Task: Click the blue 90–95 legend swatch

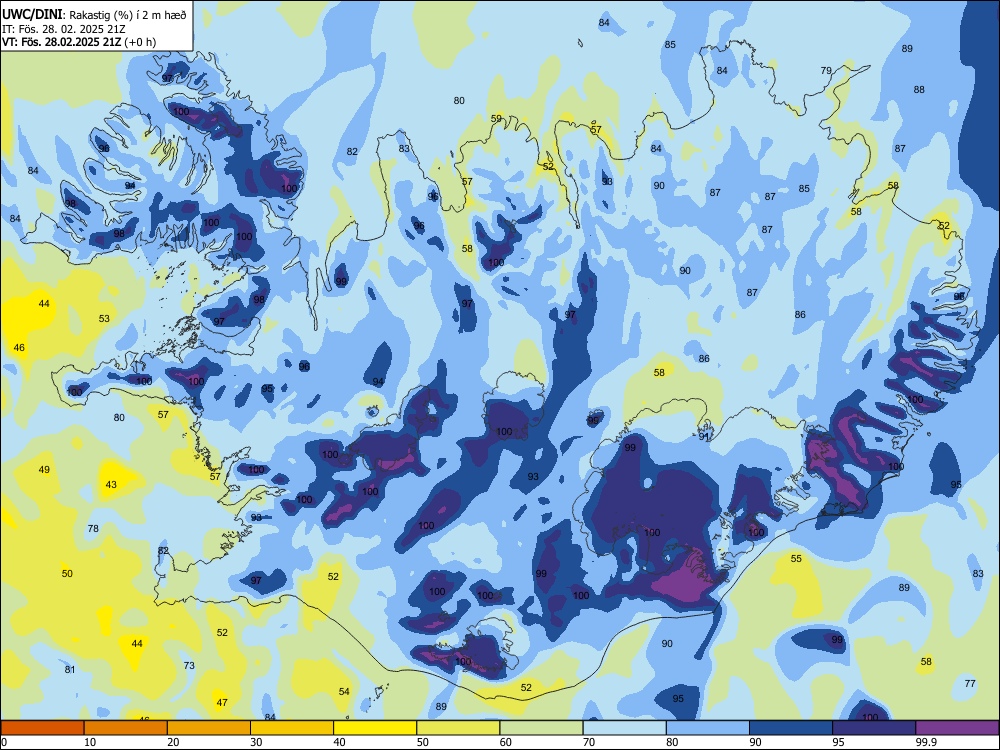Action: pyautogui.click(x=791, y=728)
